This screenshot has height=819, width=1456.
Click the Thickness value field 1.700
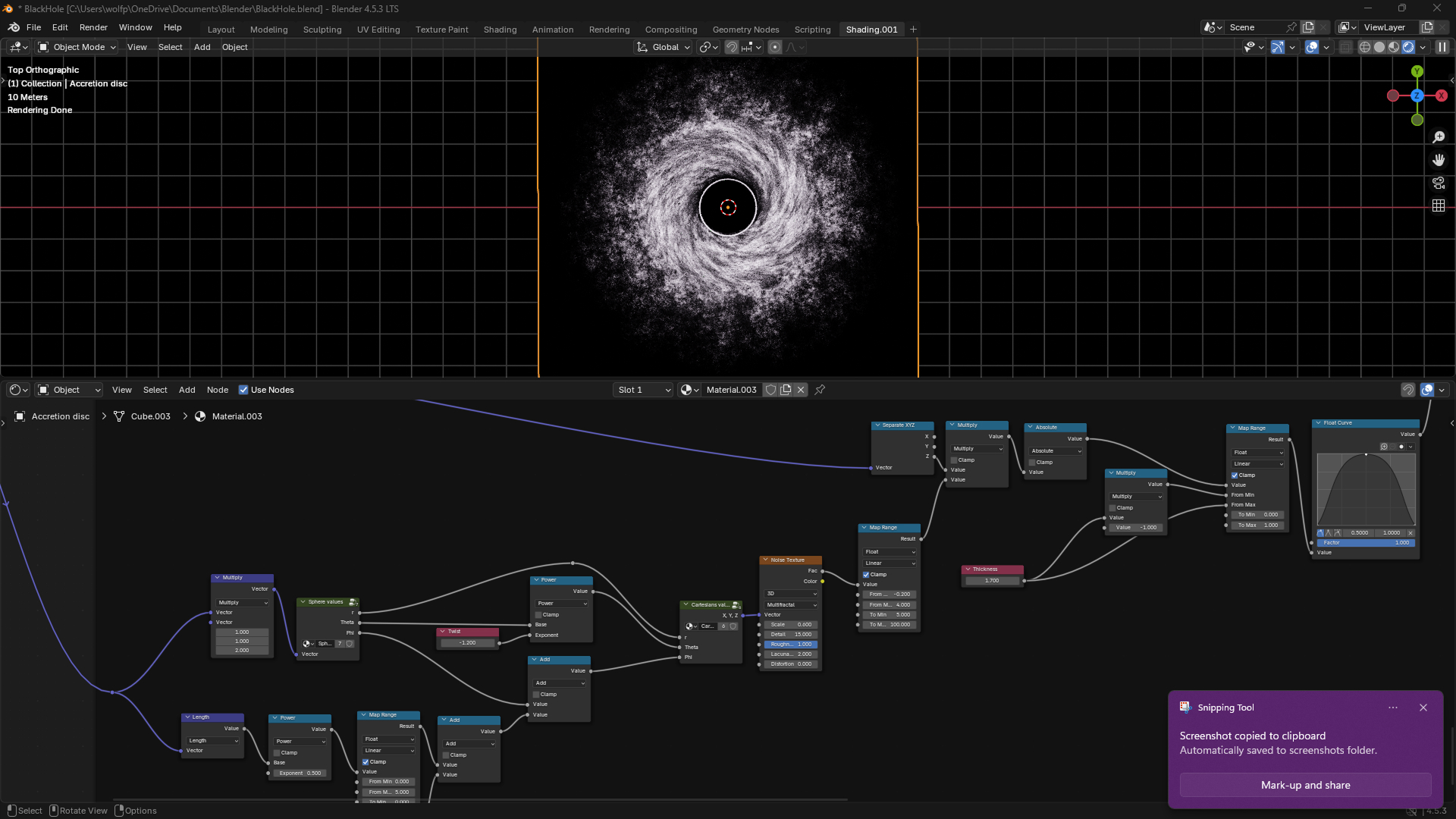(992, 581)
